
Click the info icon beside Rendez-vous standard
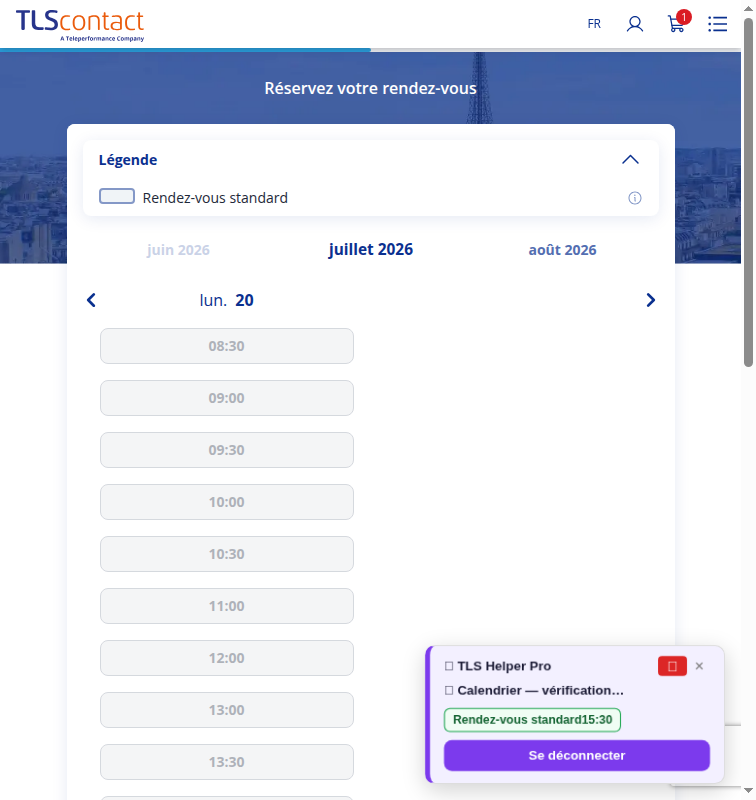click(635, 198)
